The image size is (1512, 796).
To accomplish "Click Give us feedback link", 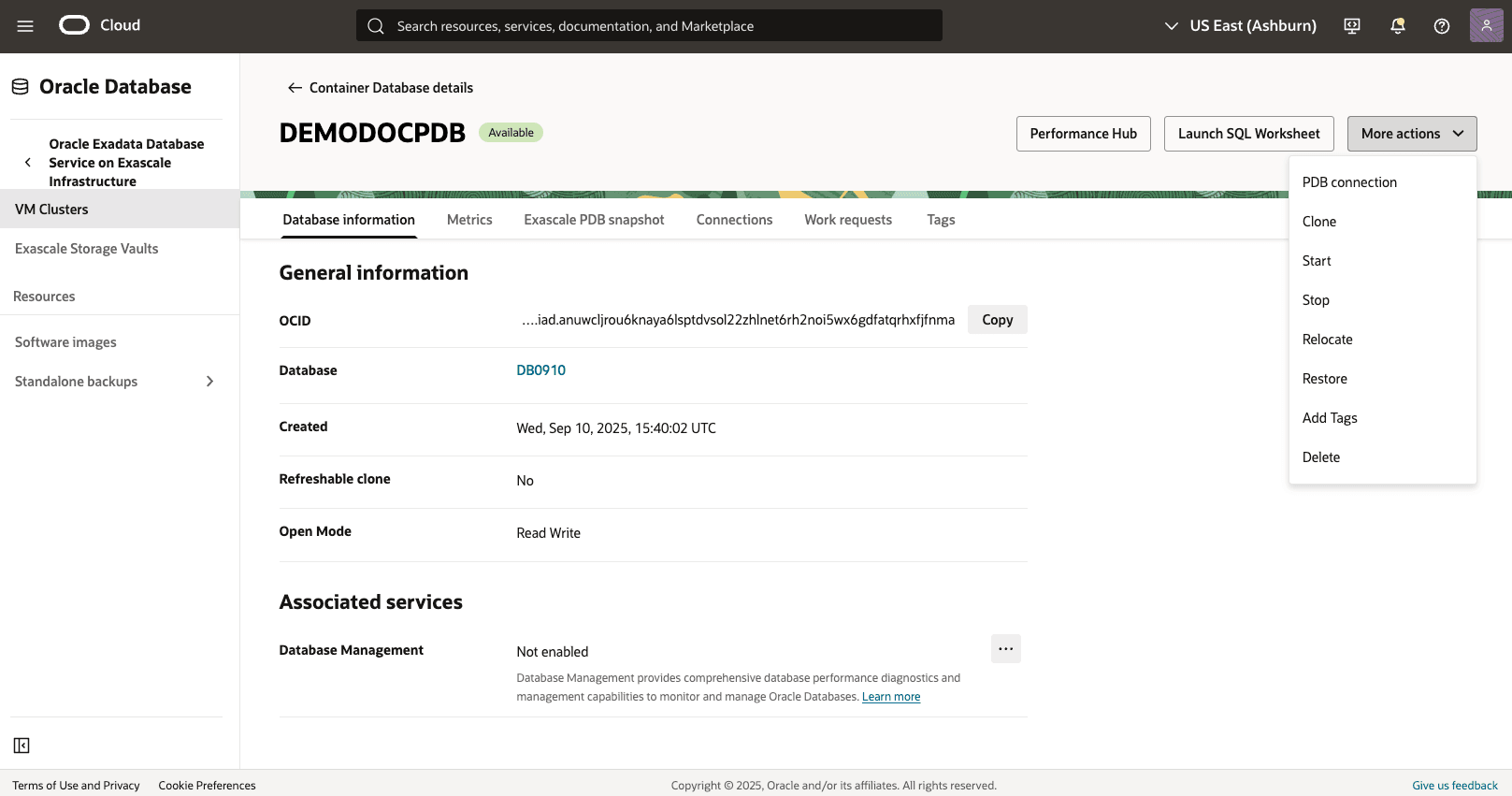I will pyautogui.click(x=1455, y=786).
